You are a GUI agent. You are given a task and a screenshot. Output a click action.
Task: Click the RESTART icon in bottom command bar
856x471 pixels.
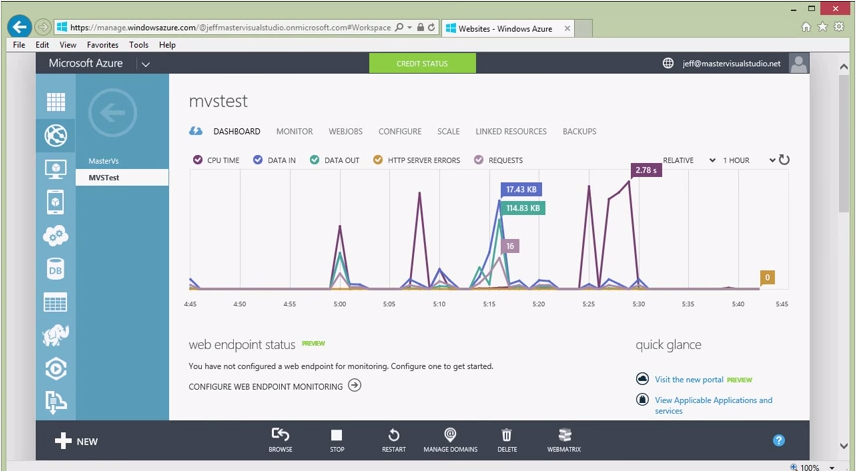(x=394, y=435)
